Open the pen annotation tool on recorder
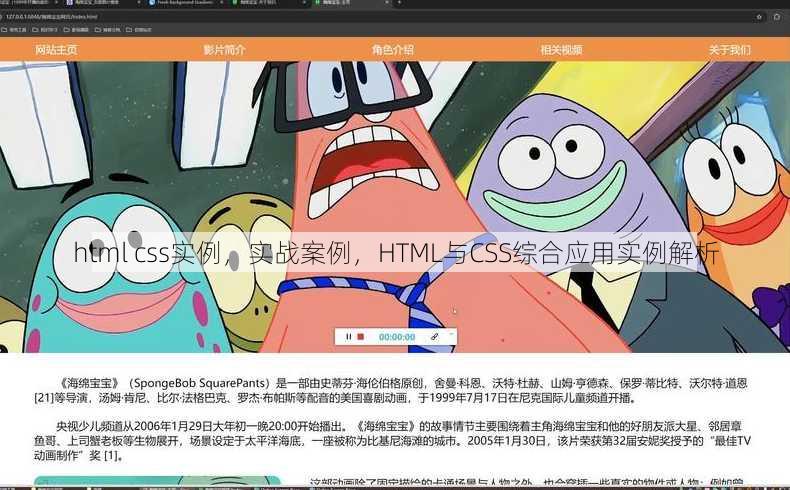 (434, 336)
